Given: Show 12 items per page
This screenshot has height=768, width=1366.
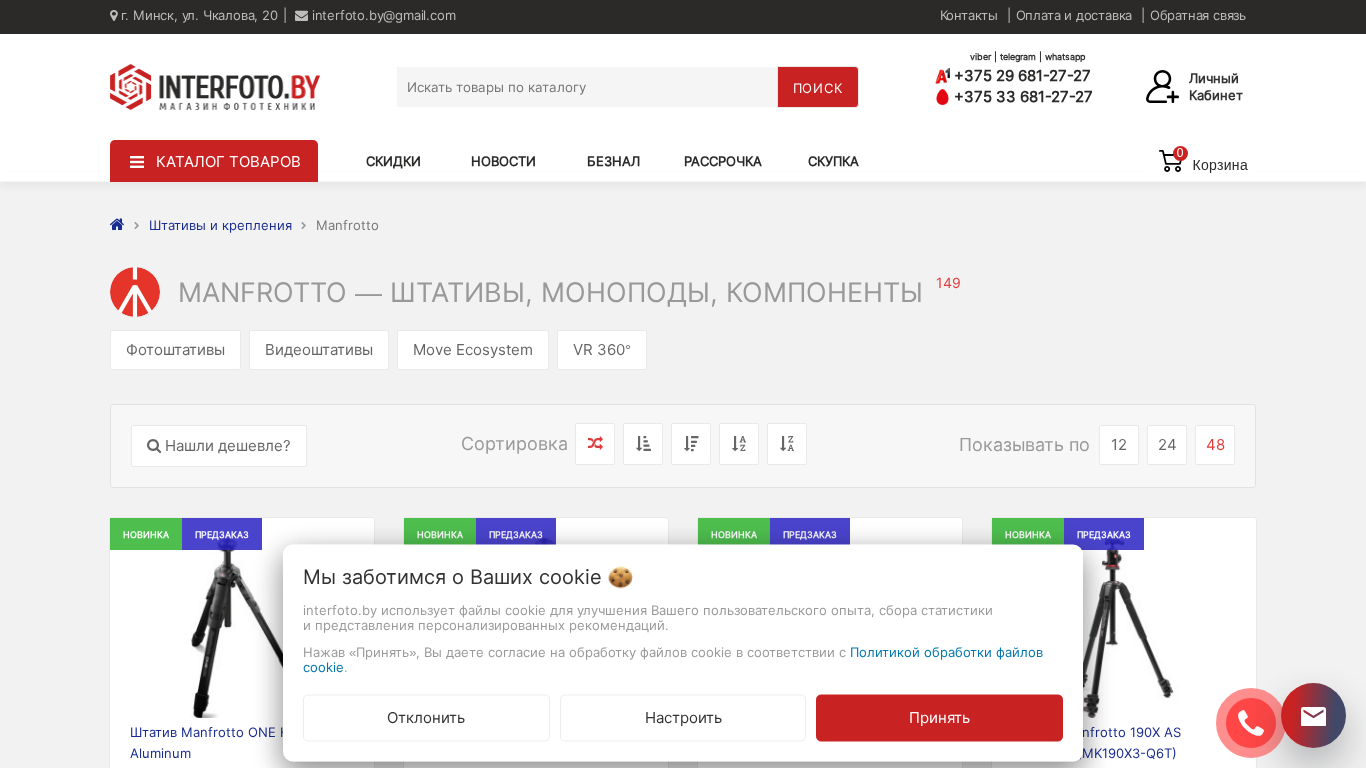Looking at the screenshot, I should tap(1119, 445).
